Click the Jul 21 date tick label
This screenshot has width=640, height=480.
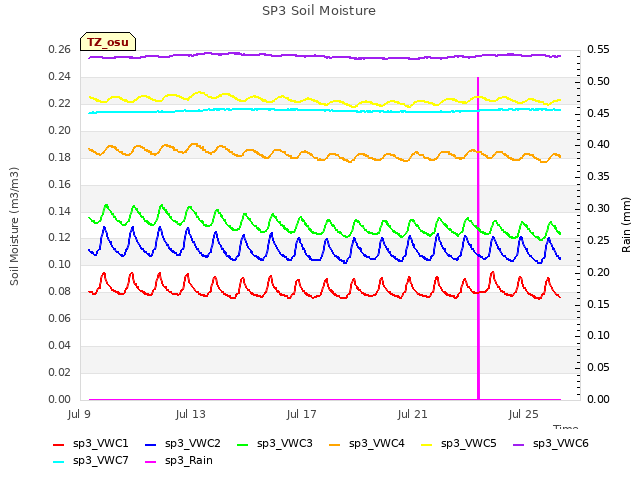[x=412, y=415]
